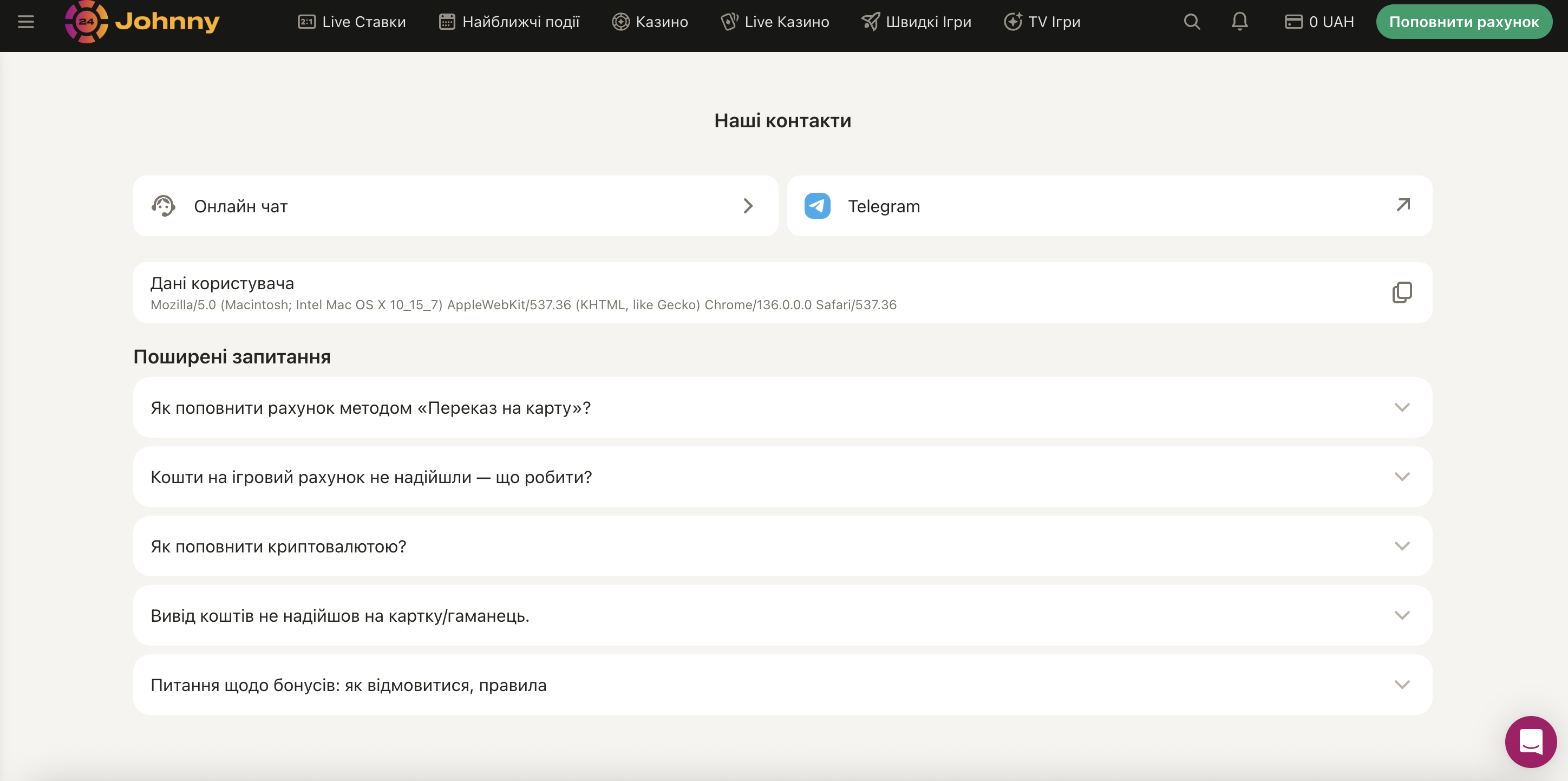Click the online chat headset icon
1568x781 pixels.
[163, 206]
